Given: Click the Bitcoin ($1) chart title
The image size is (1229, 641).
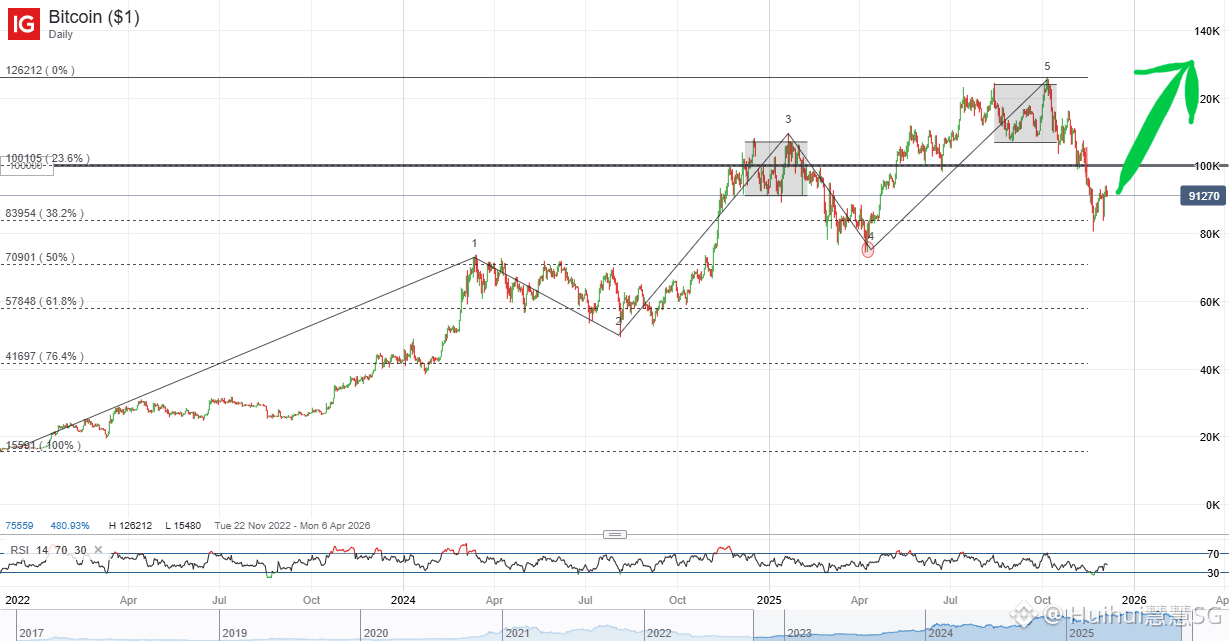Looking at the screenshot, I should pos(94,17).
